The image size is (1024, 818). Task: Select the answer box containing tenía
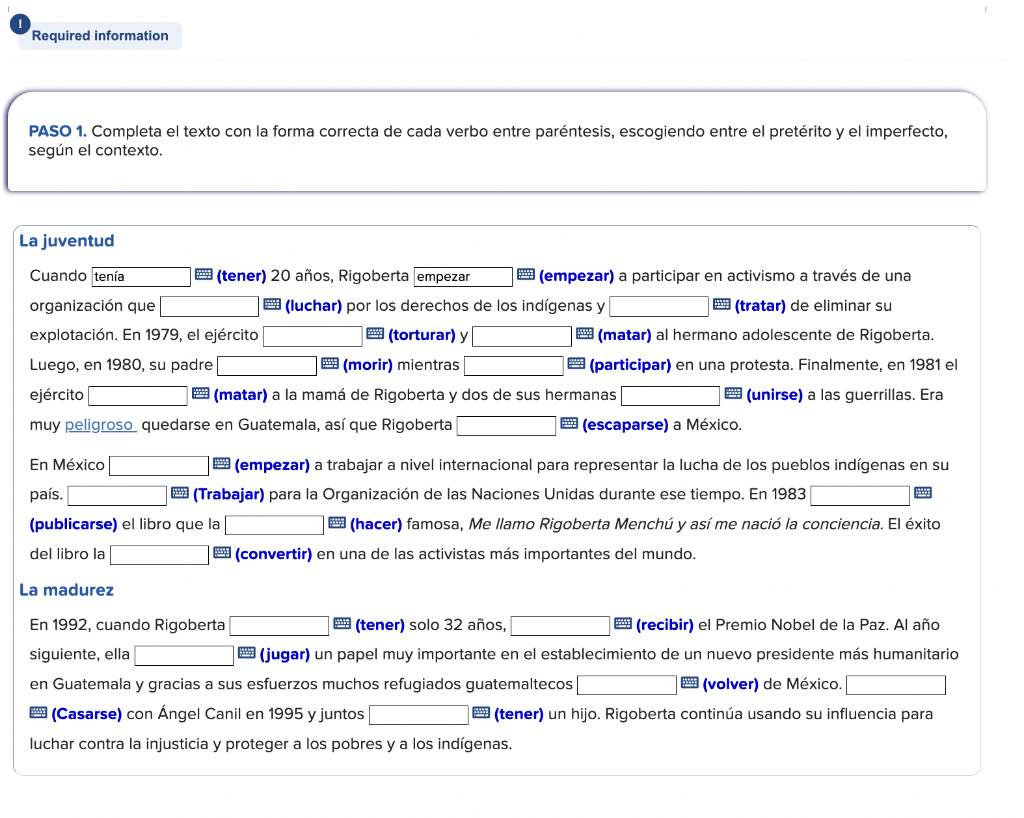140,276
